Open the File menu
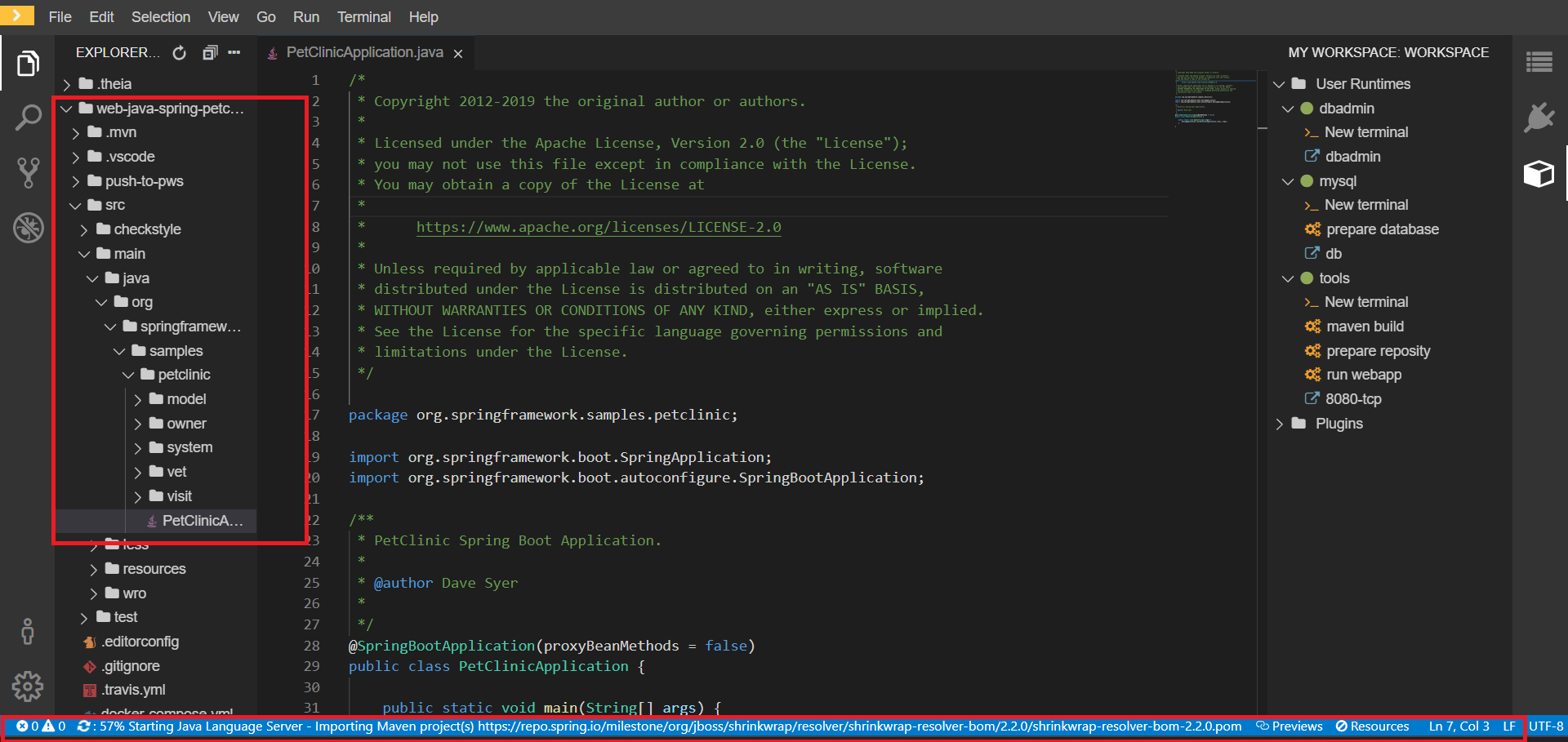The height and width of the screenshot is (742, 1568). (x=60, y=17)
